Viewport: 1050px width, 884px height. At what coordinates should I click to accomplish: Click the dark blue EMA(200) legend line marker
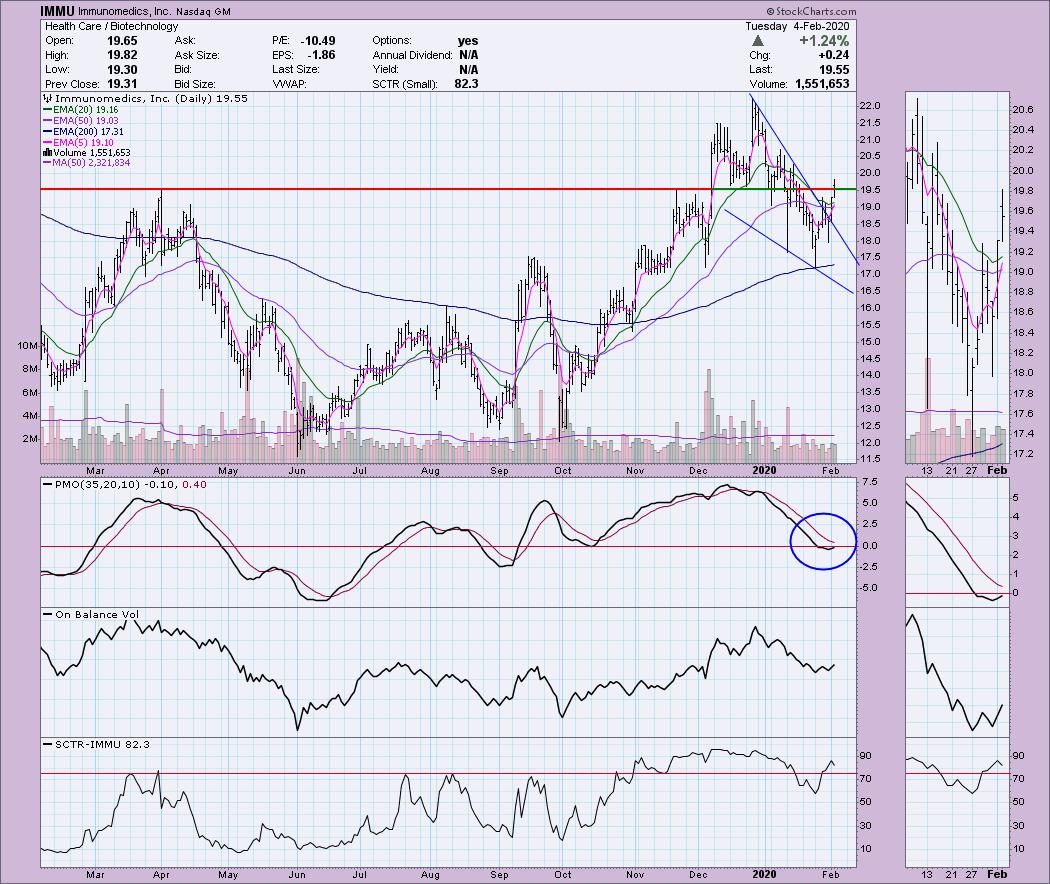(48, 132)
